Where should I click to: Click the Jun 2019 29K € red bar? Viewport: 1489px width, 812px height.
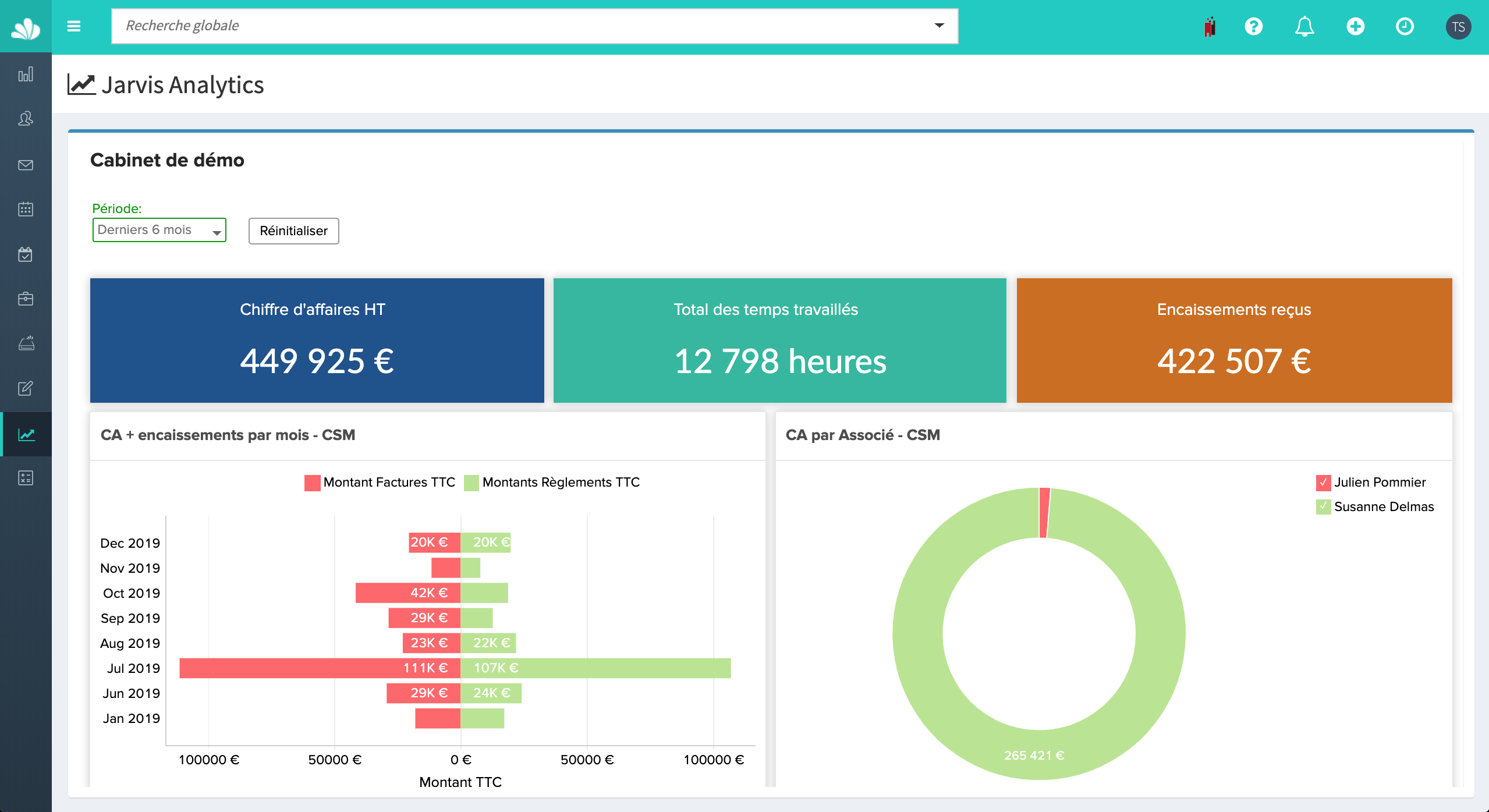tap(423, 693)
